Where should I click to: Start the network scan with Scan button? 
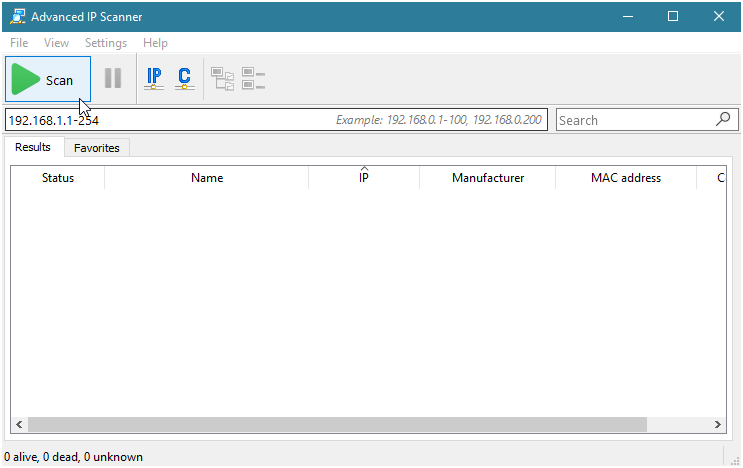coord(47,80)
